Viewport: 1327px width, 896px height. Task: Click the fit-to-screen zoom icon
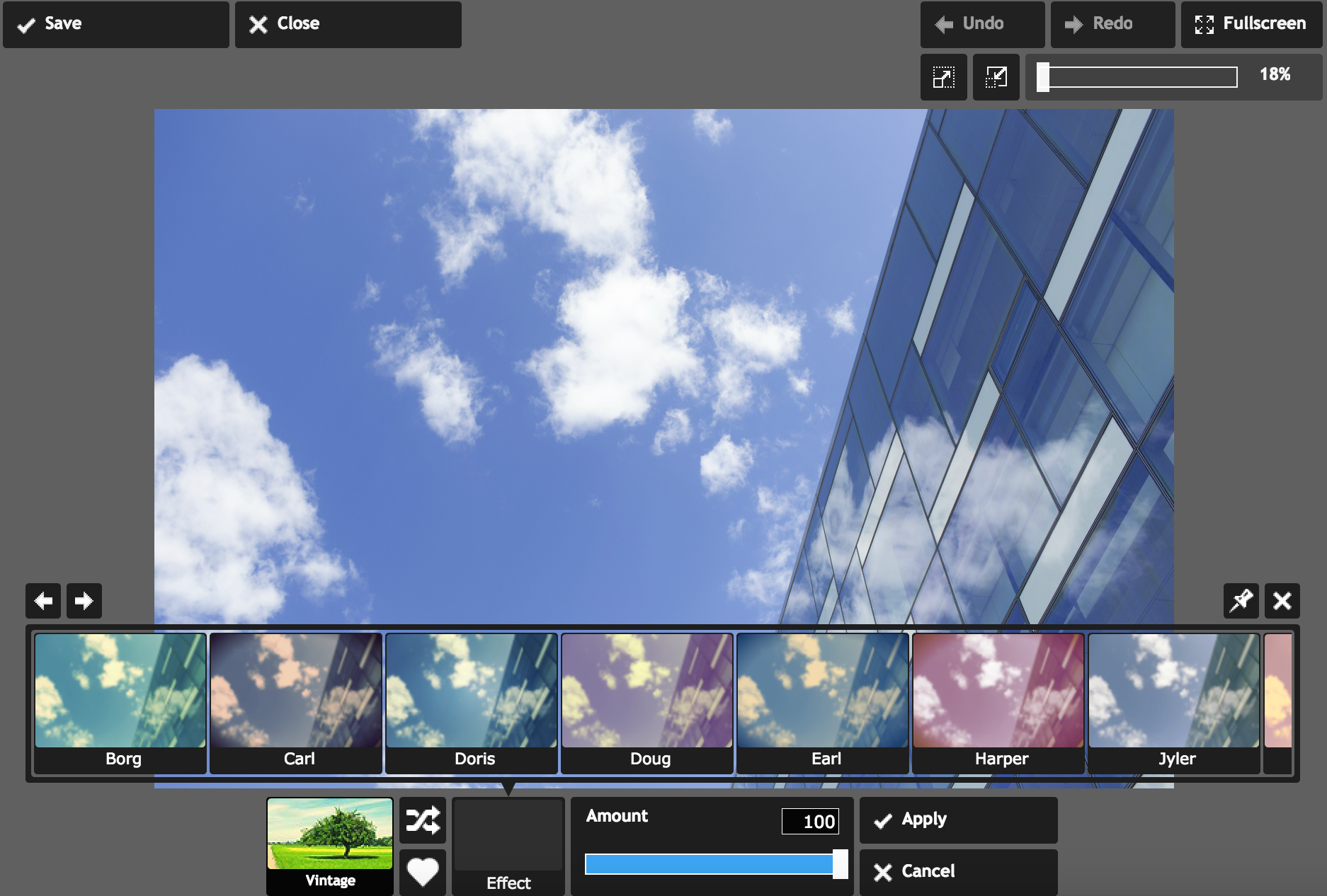point(944,77)
